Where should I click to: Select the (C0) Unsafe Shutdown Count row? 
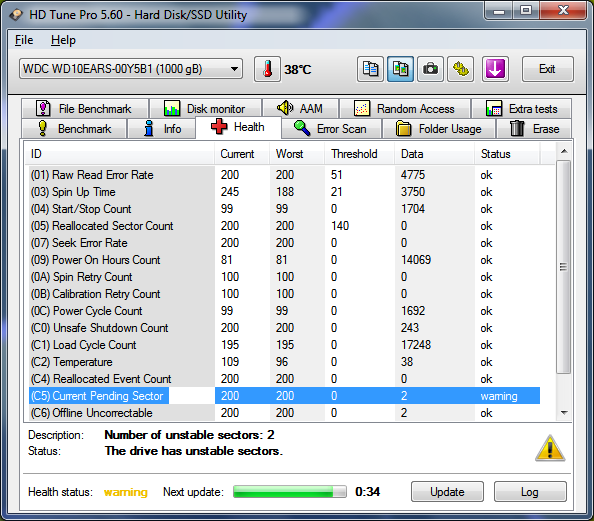(284, 328)
